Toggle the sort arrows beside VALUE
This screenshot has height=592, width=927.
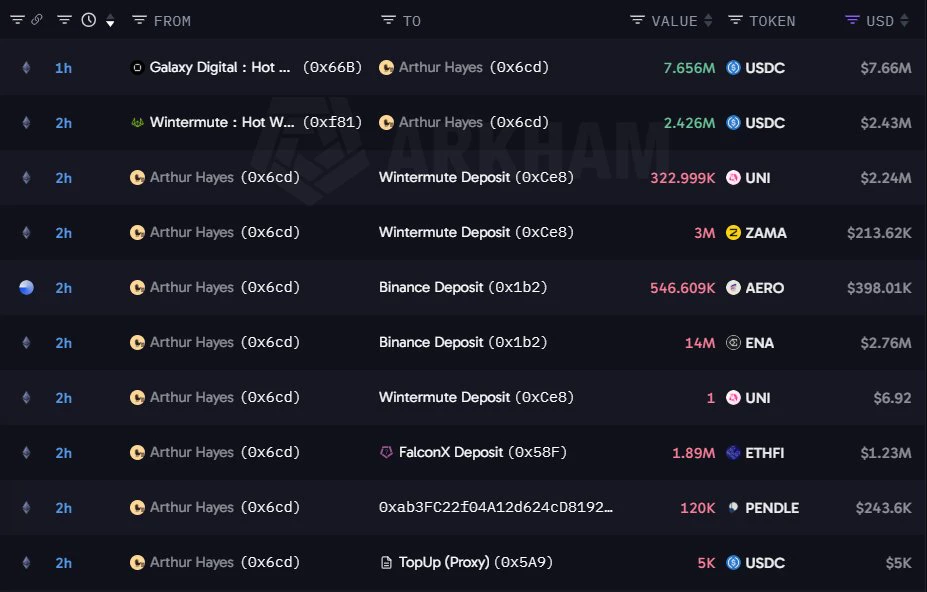[x=708, y=21]
